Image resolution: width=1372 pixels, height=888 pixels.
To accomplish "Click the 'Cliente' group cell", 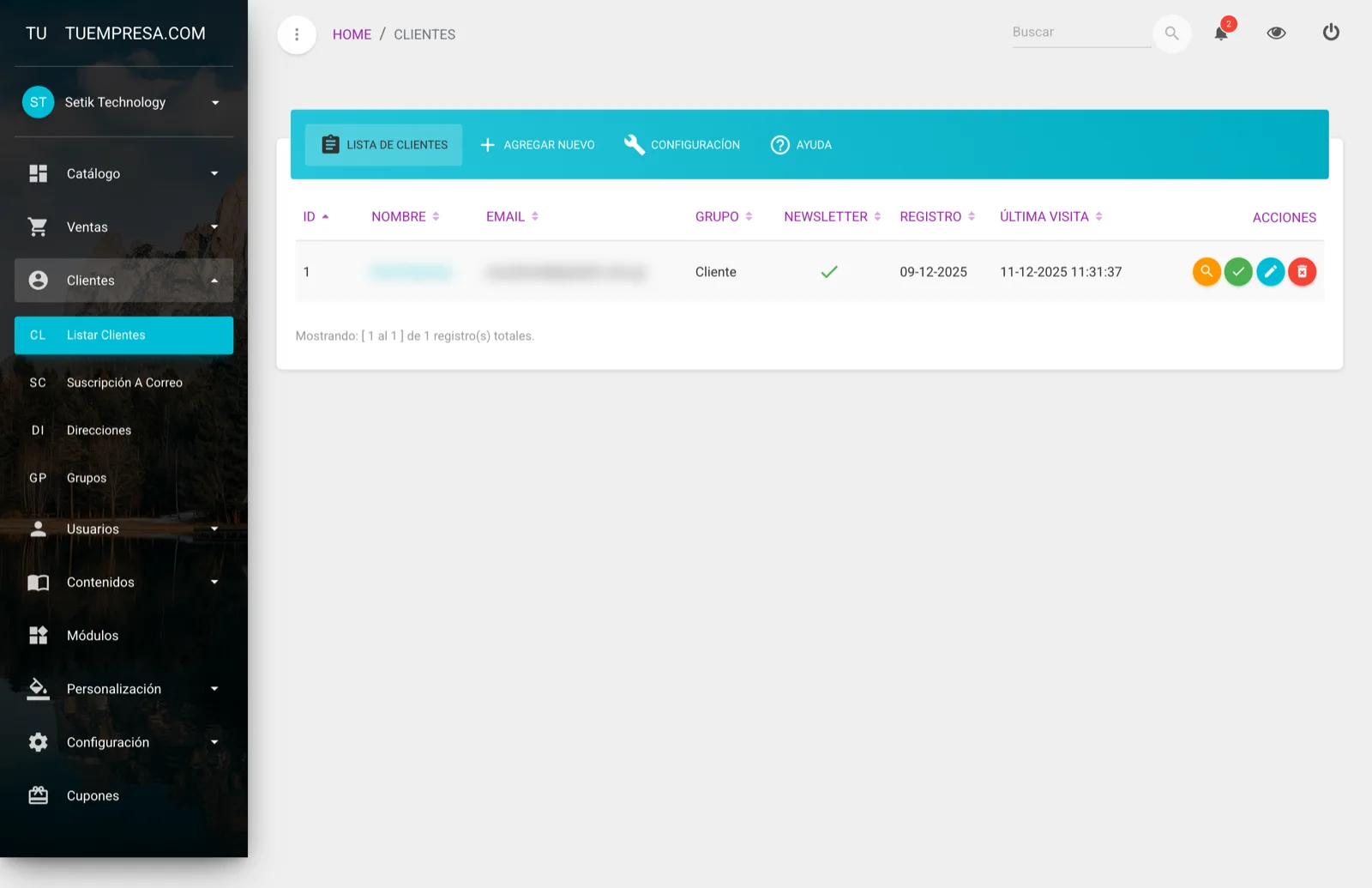I will pyautogui.click(x=716, y=272).
